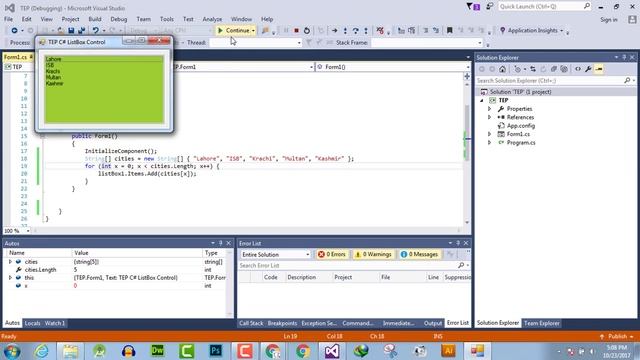The height and width of the screenshot is (360, 640).
Task: Click View Code icon in Solution Explorer
Action: [x=578, y=69]
